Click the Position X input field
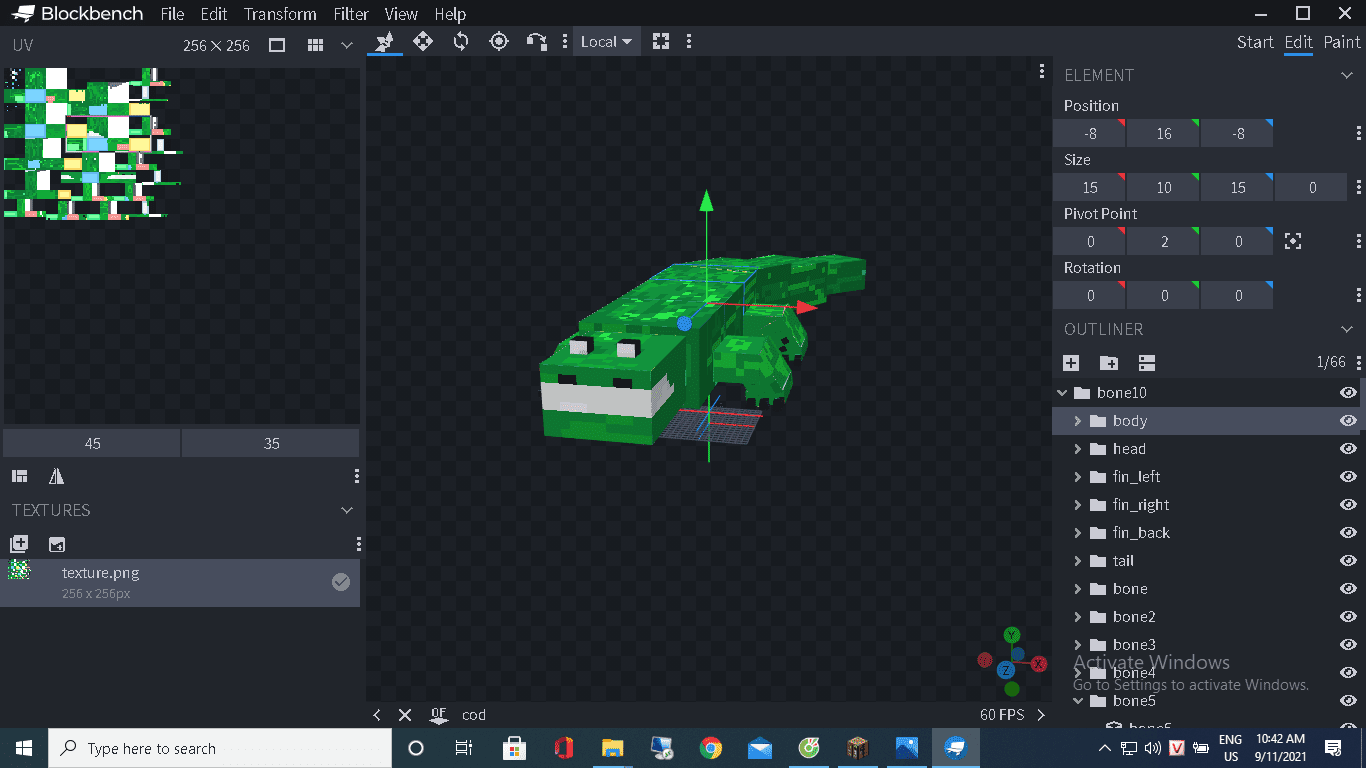1366x768 pixels. click(x=1089, y=133)
